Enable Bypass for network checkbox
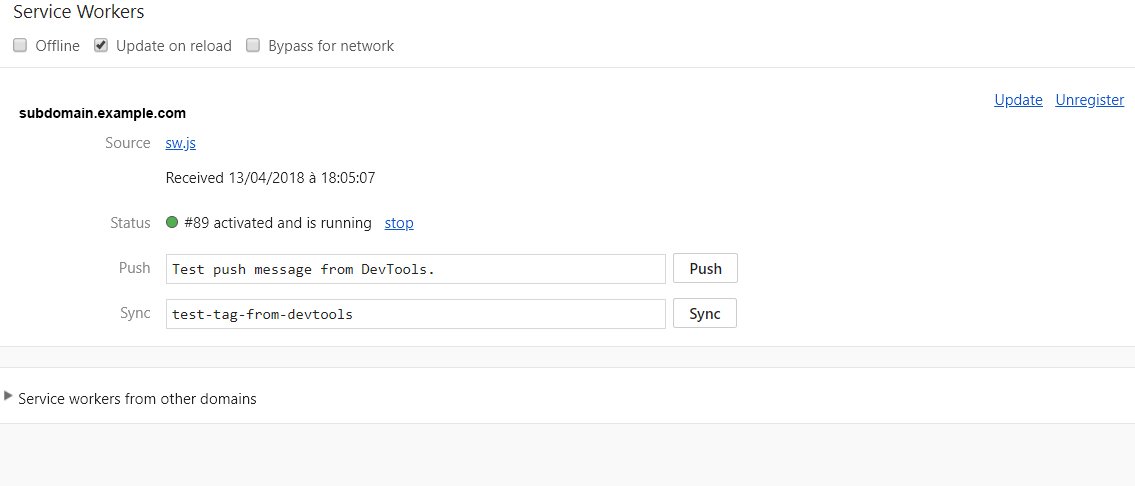This screenshot has width=1135, height=486. tap(253, 46)
